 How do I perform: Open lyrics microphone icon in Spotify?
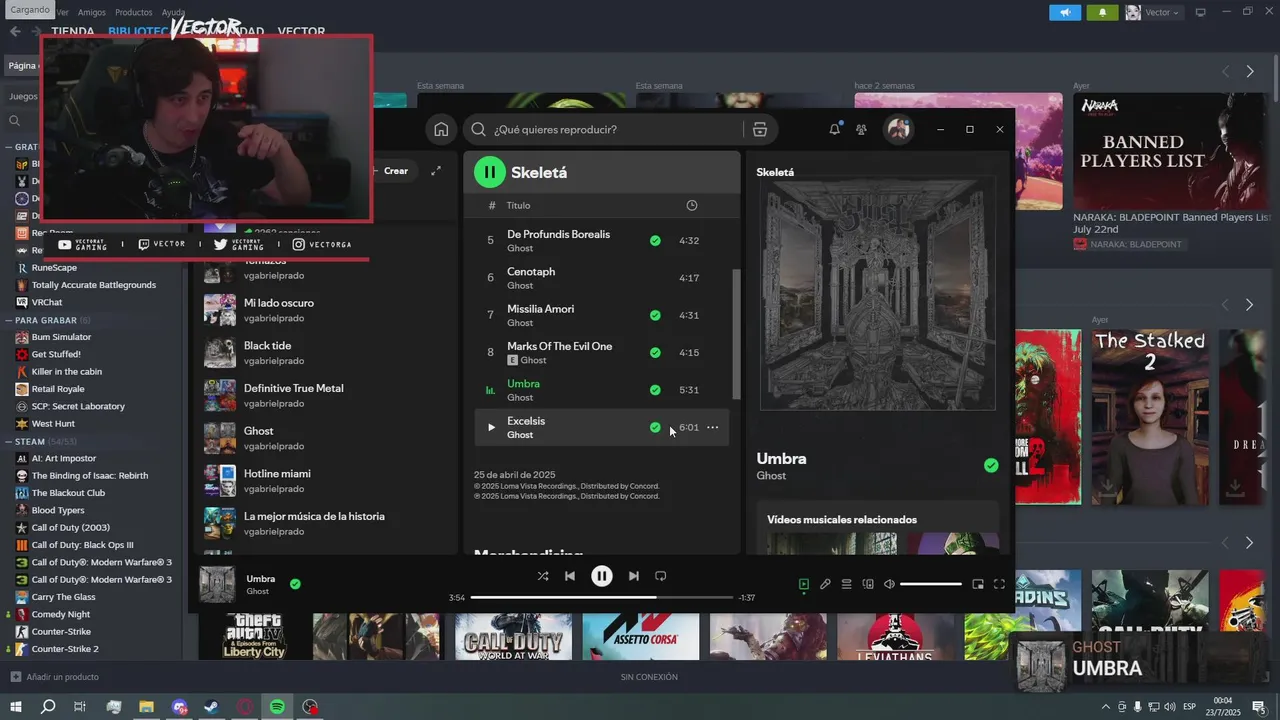825,584
